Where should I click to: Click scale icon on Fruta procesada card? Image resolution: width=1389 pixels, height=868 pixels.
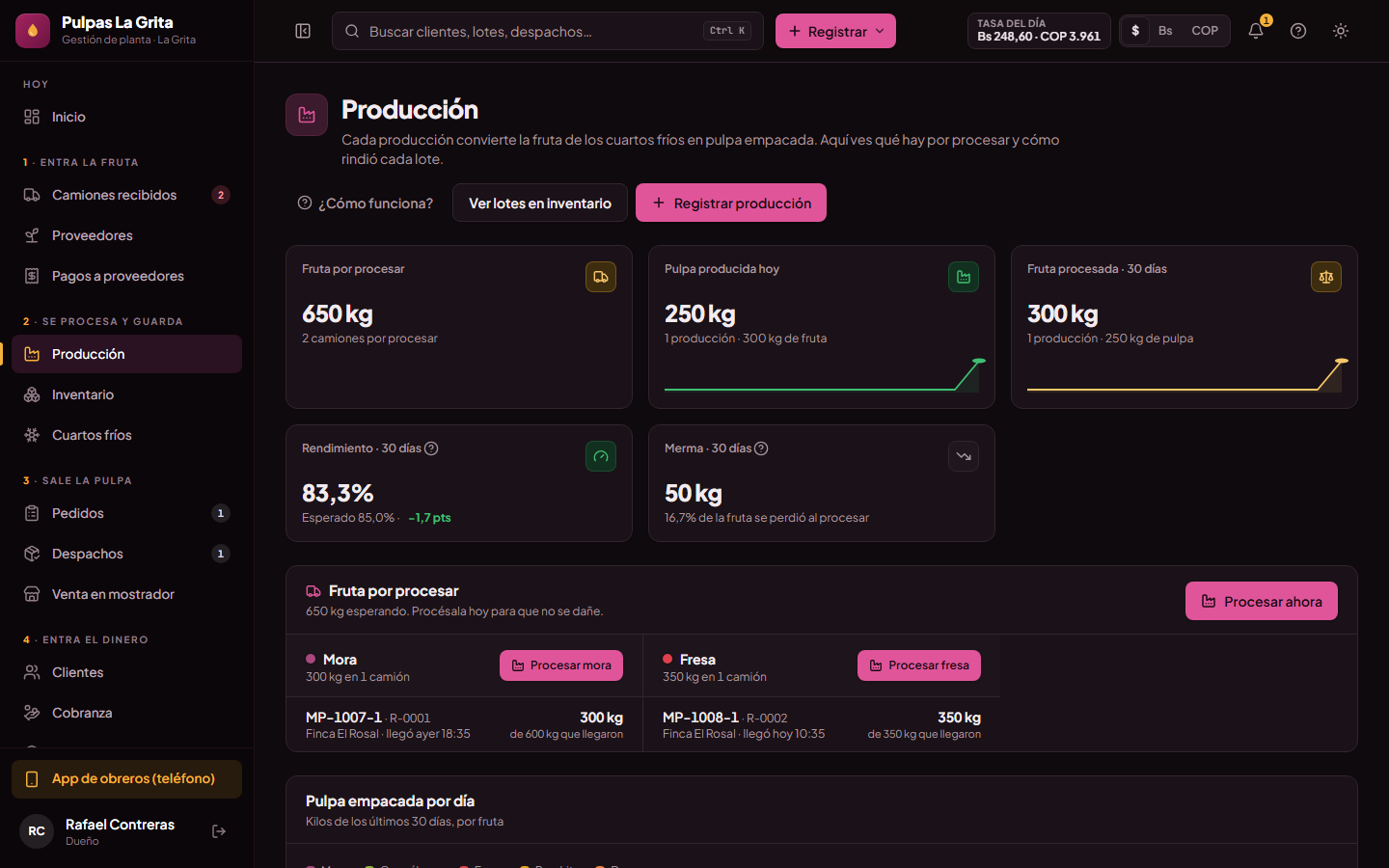[x=1326, y=277]
